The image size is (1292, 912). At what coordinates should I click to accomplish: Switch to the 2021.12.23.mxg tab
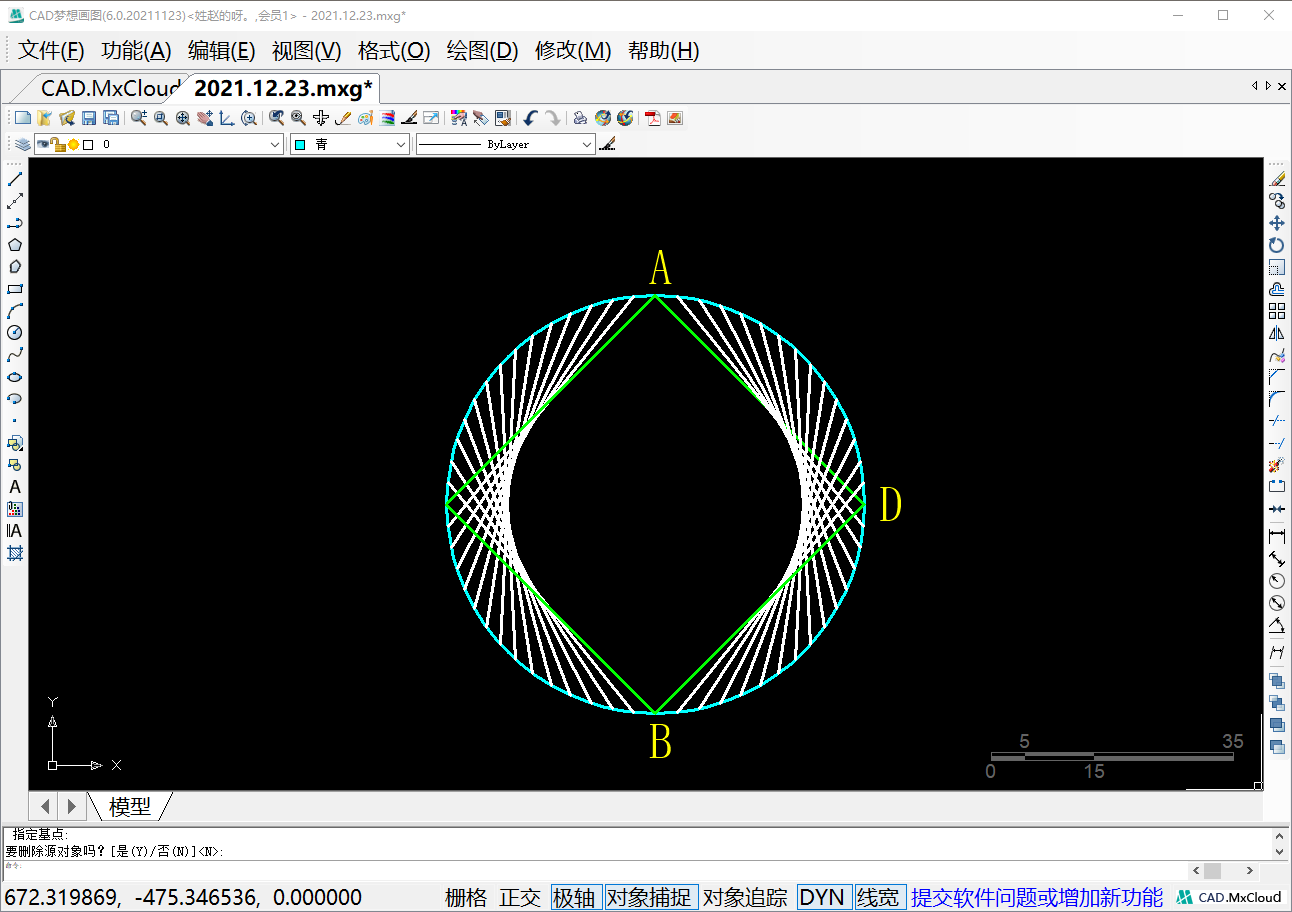pos(283,88)
